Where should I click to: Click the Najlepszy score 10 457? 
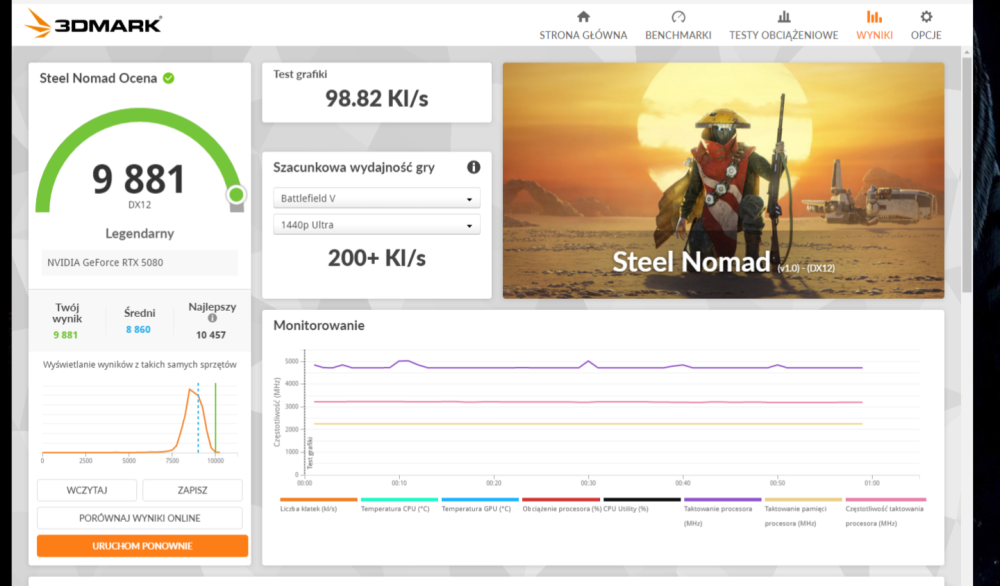pos(210,335)
